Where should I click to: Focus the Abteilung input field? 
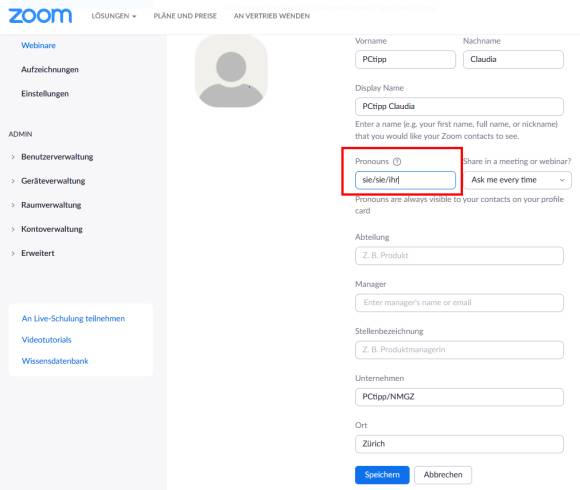(x=459, y=256)
